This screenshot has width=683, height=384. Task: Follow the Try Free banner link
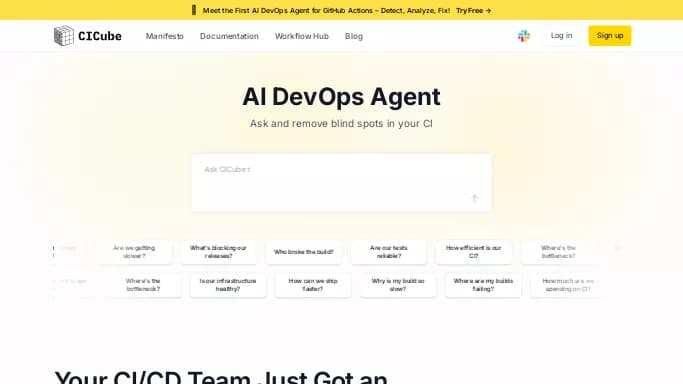(473, 10)
